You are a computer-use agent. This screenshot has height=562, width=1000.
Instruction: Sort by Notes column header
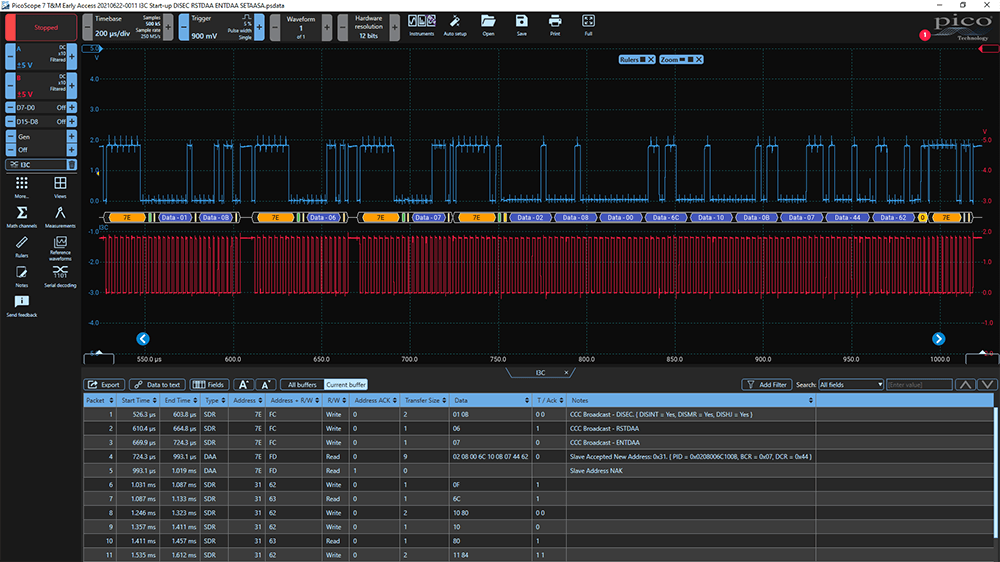click(691, 401)
